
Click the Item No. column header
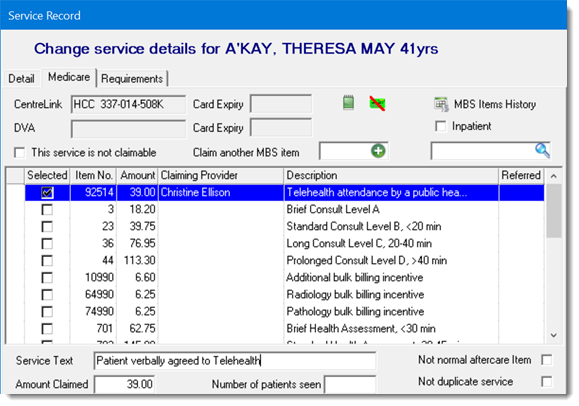click(x=93, y=175)
